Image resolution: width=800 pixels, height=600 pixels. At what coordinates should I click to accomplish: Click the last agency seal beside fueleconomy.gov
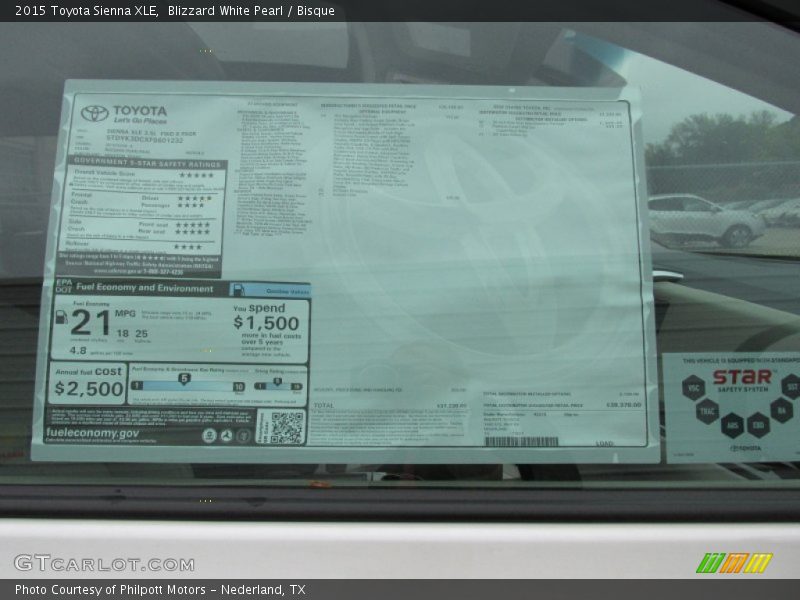coord(244,435)
